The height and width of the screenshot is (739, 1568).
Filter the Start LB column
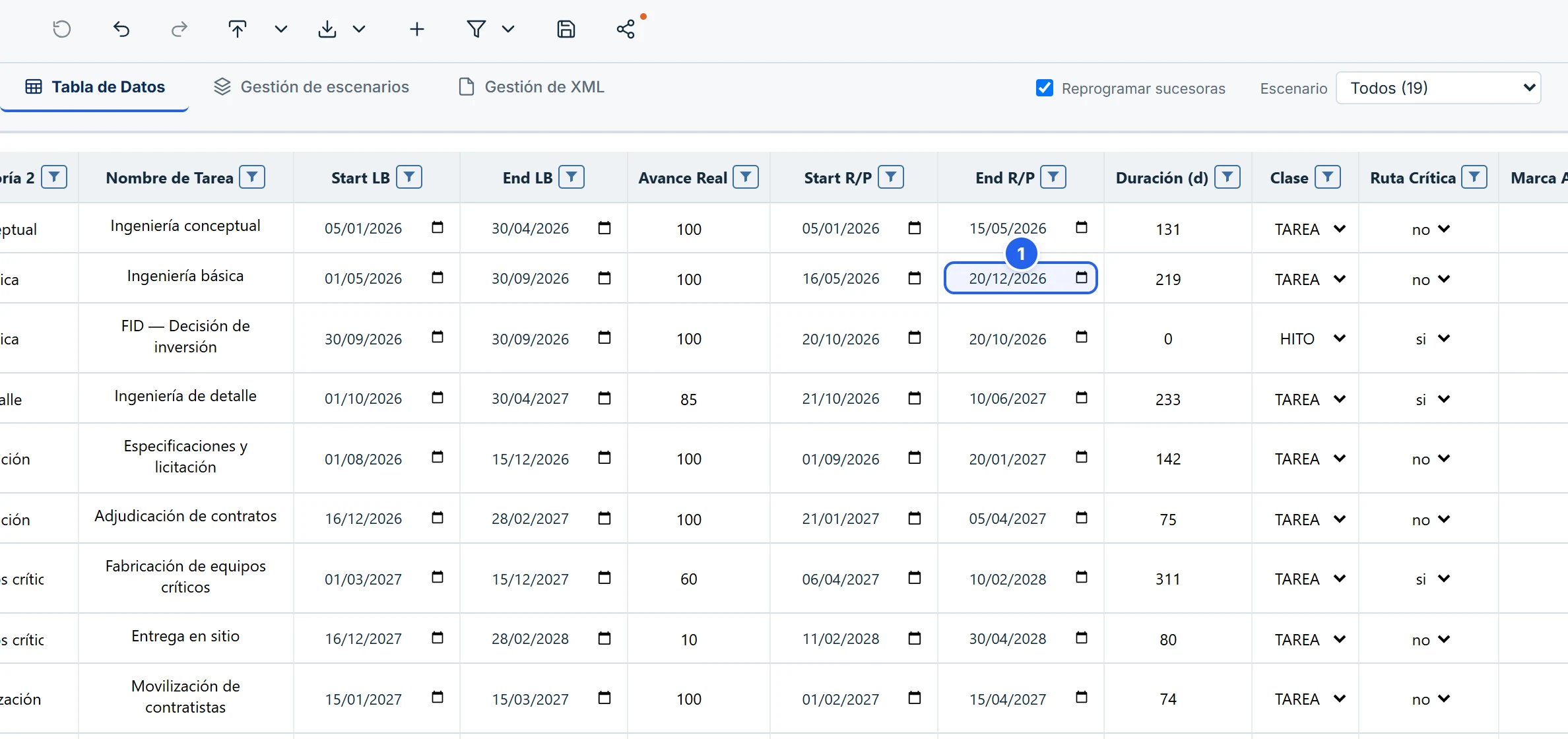409,177
